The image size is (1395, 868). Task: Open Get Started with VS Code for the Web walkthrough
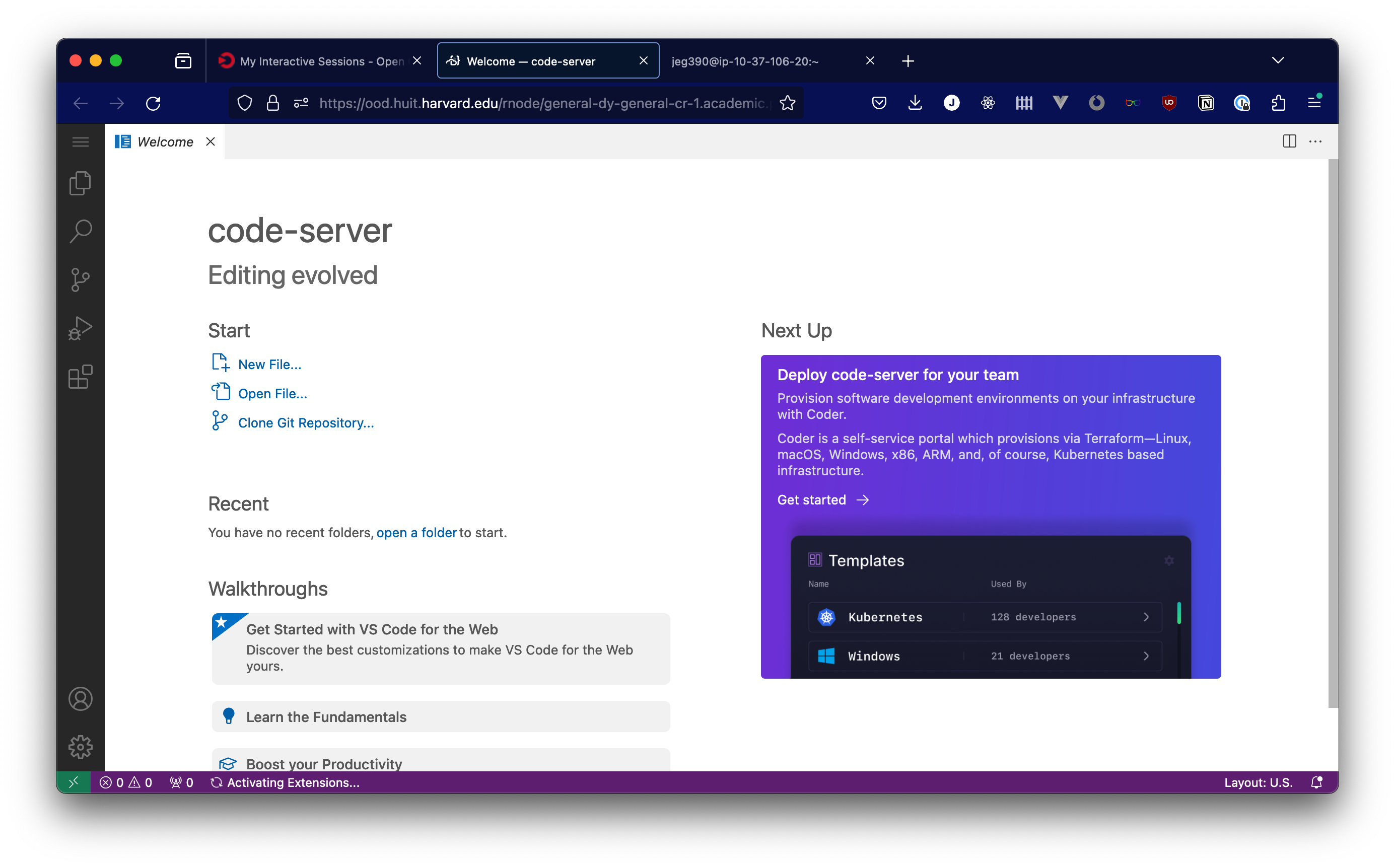tap(441, 648)
